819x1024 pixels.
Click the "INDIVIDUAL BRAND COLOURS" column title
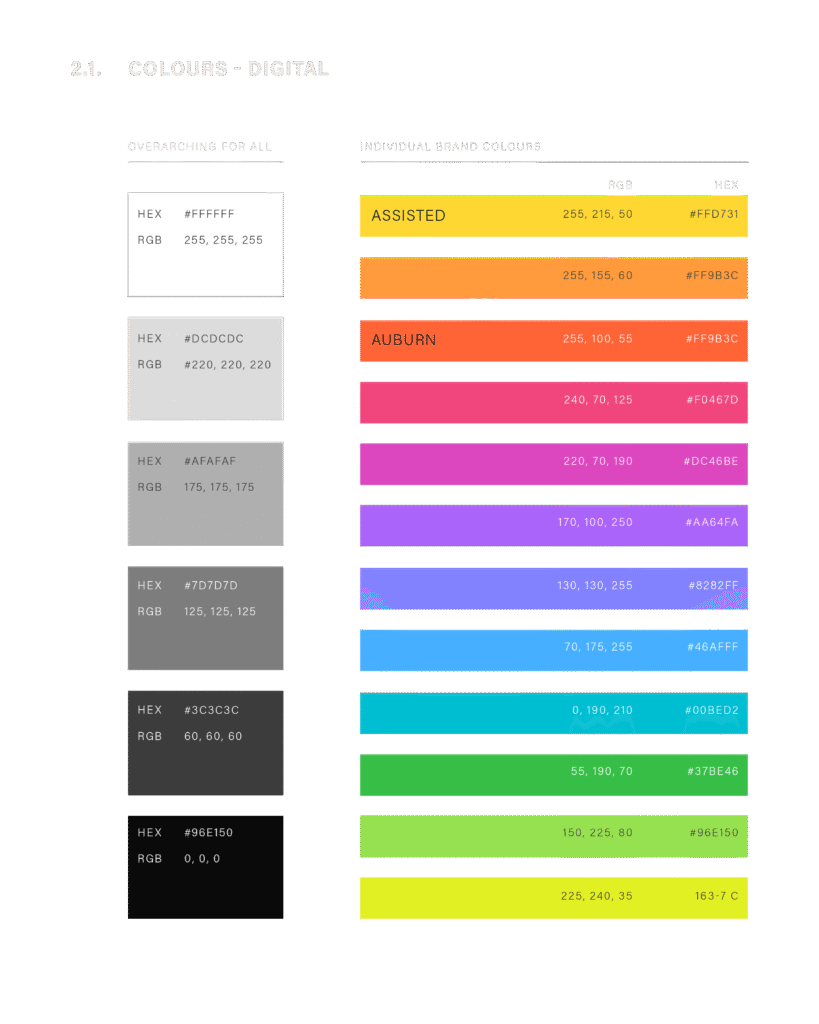coord(450,147)
